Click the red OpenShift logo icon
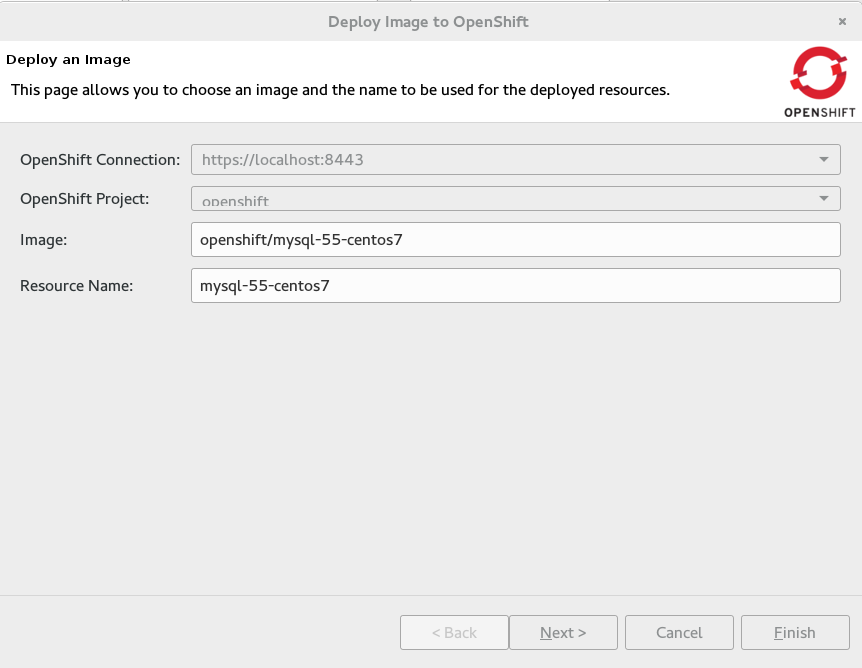862x668 pixels. [x=818, y=73]
